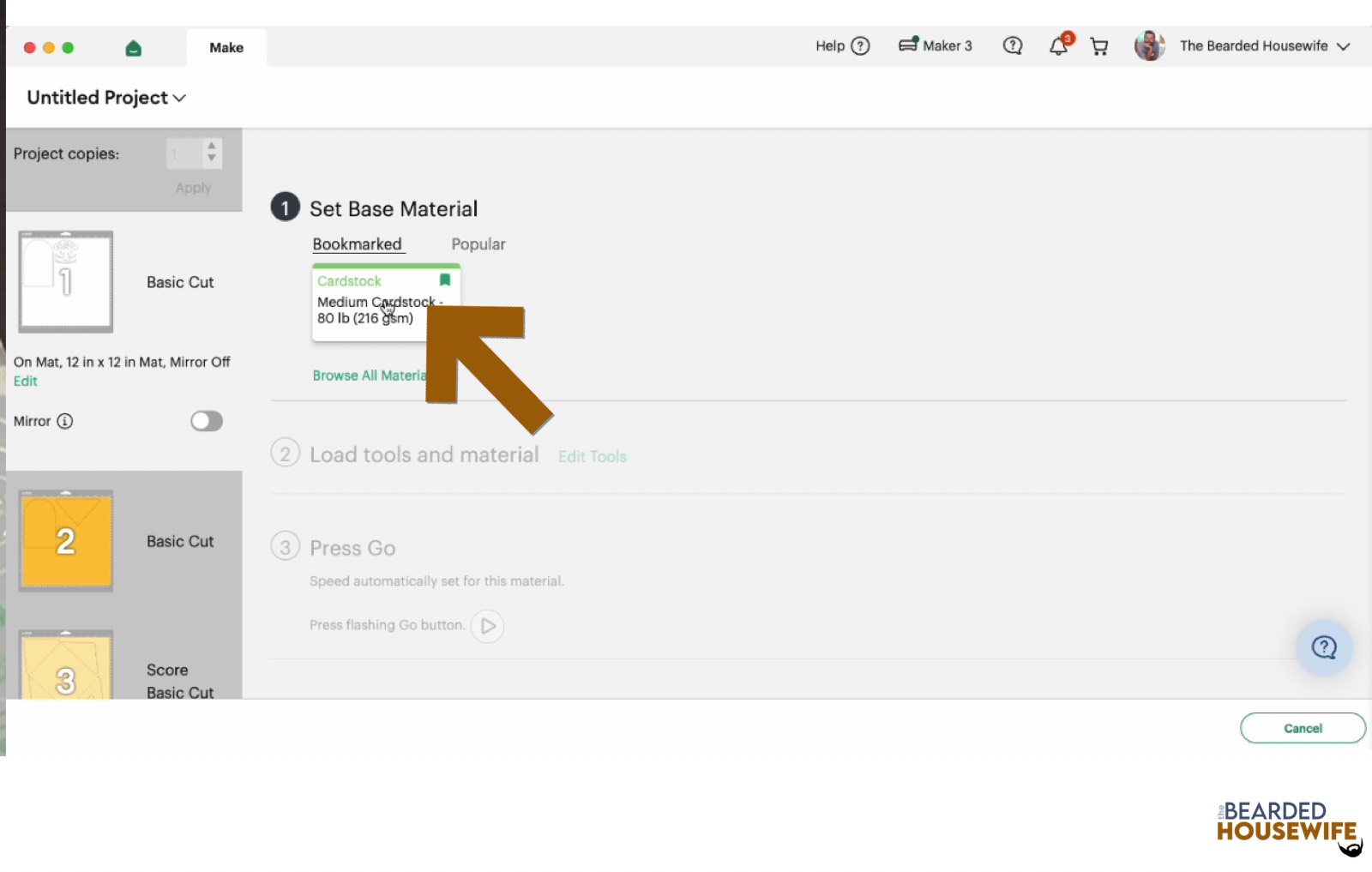Open the notifications bell
This screenshot has height=872, width=1372.
[1060, 45]
